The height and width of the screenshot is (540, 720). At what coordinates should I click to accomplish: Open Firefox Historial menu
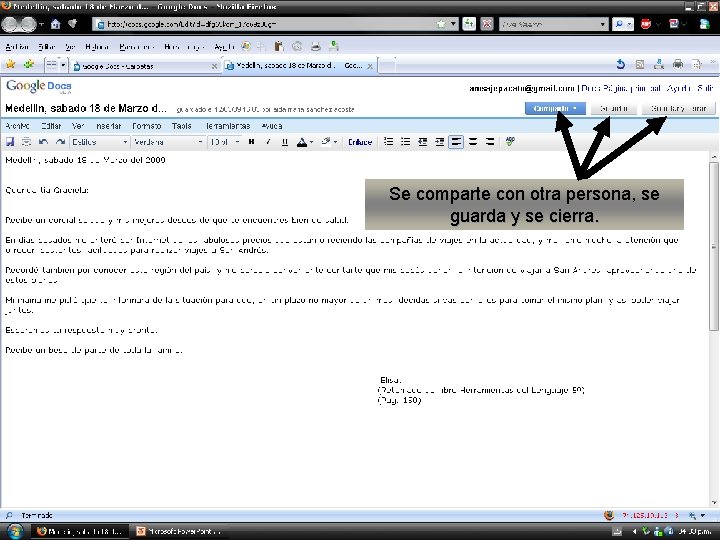[x=97, y=47]
